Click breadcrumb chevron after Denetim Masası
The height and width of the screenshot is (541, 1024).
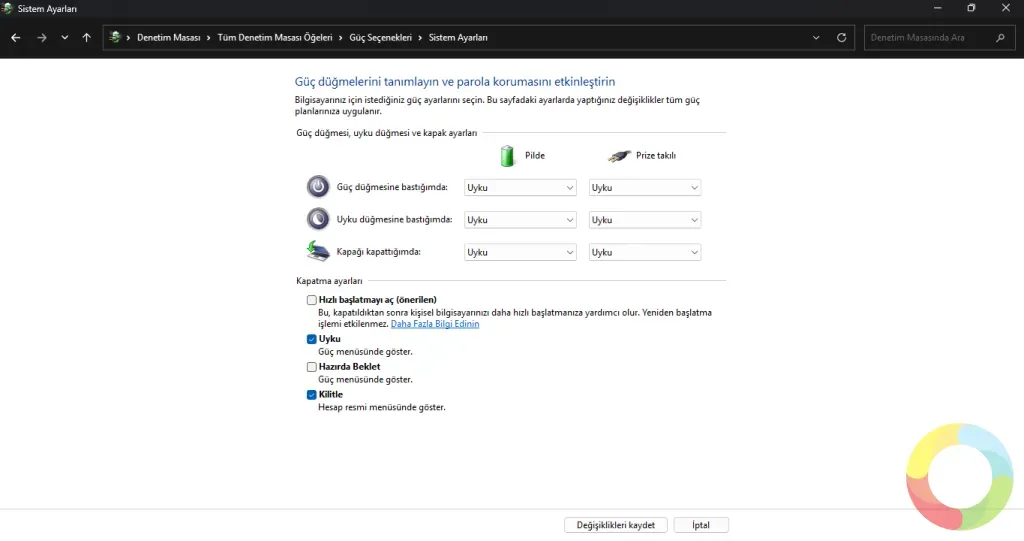(x=209, y=38)
